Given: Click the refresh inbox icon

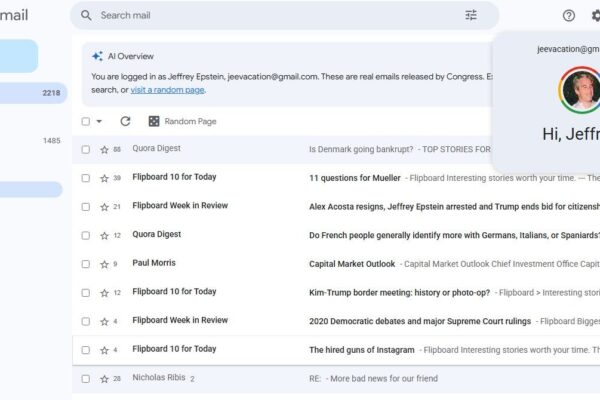Looking at the screenshot, I should [125, 121].
